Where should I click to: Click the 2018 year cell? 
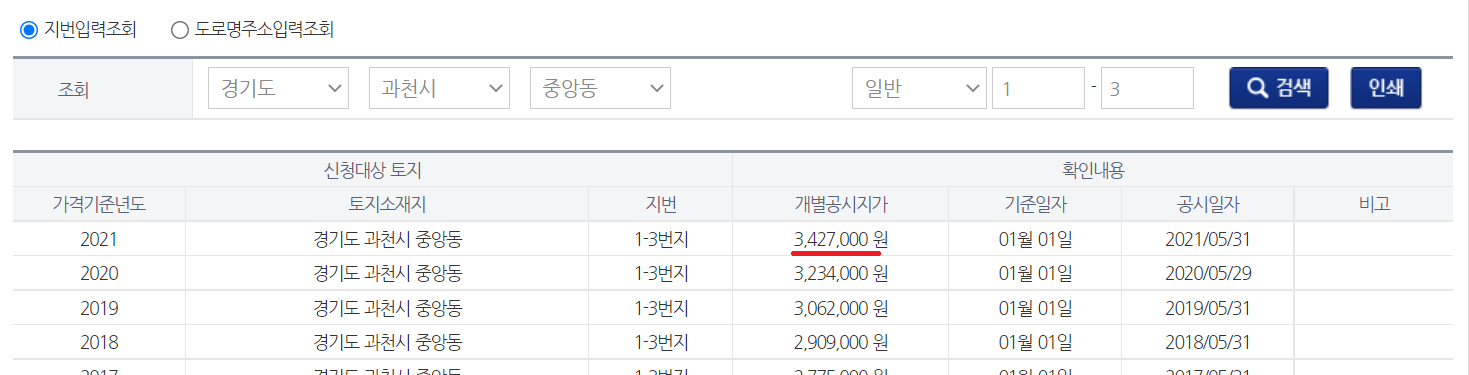click(99, 342)
